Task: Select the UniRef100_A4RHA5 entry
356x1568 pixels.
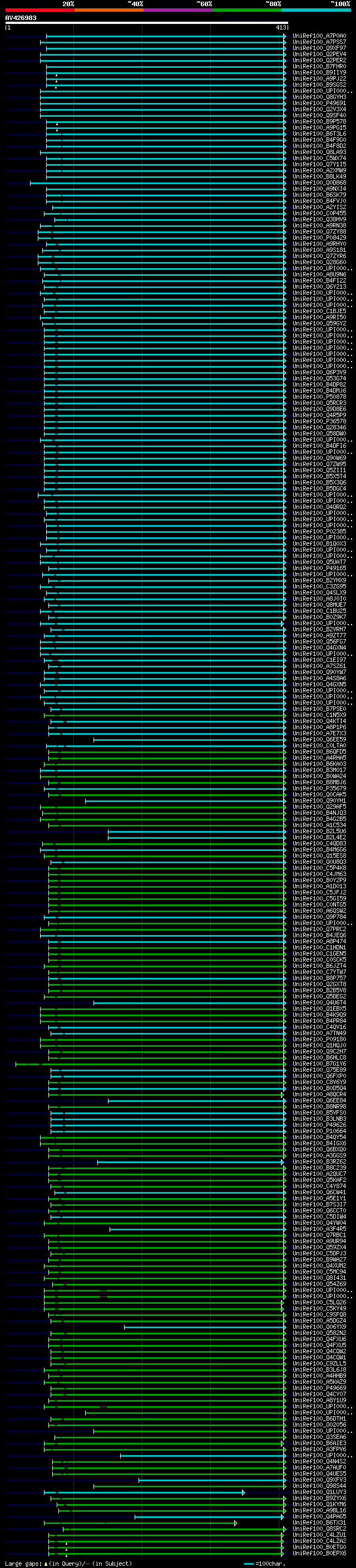Action: click(319, 758)
